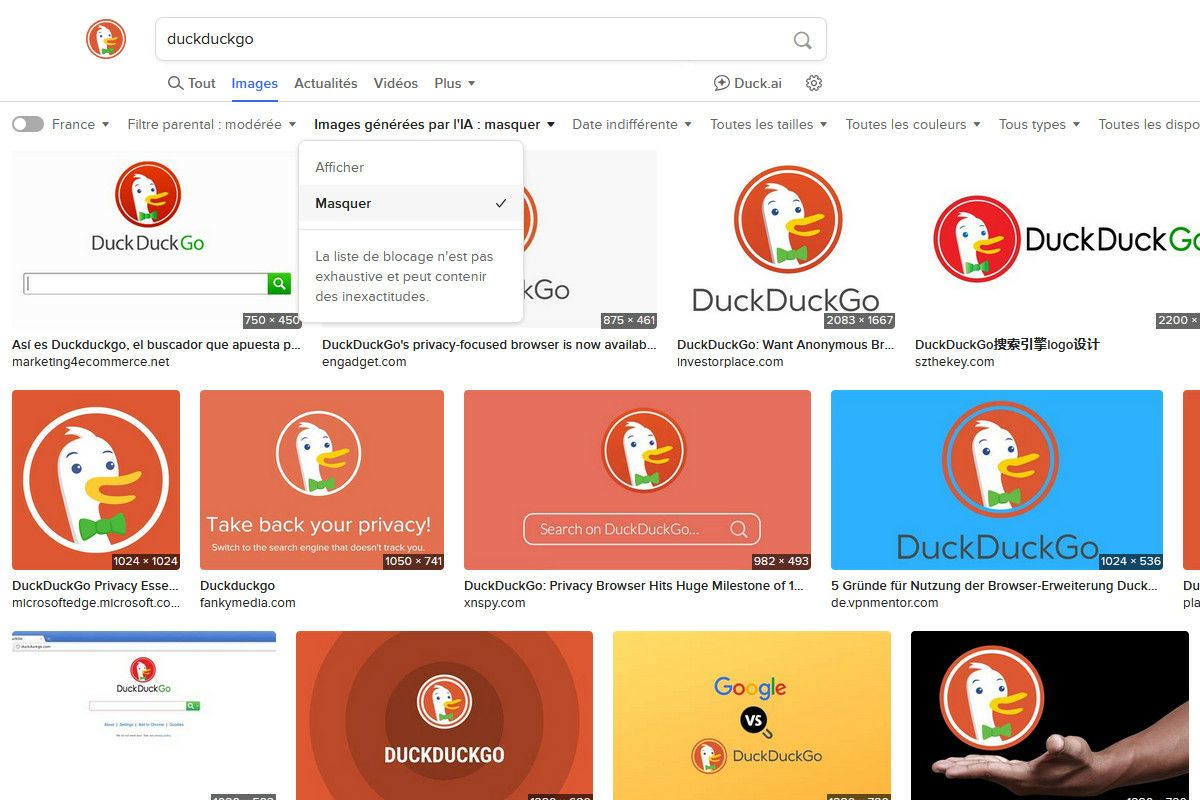
Task: Open Duck.ai chat
Action: pos(747,83)
